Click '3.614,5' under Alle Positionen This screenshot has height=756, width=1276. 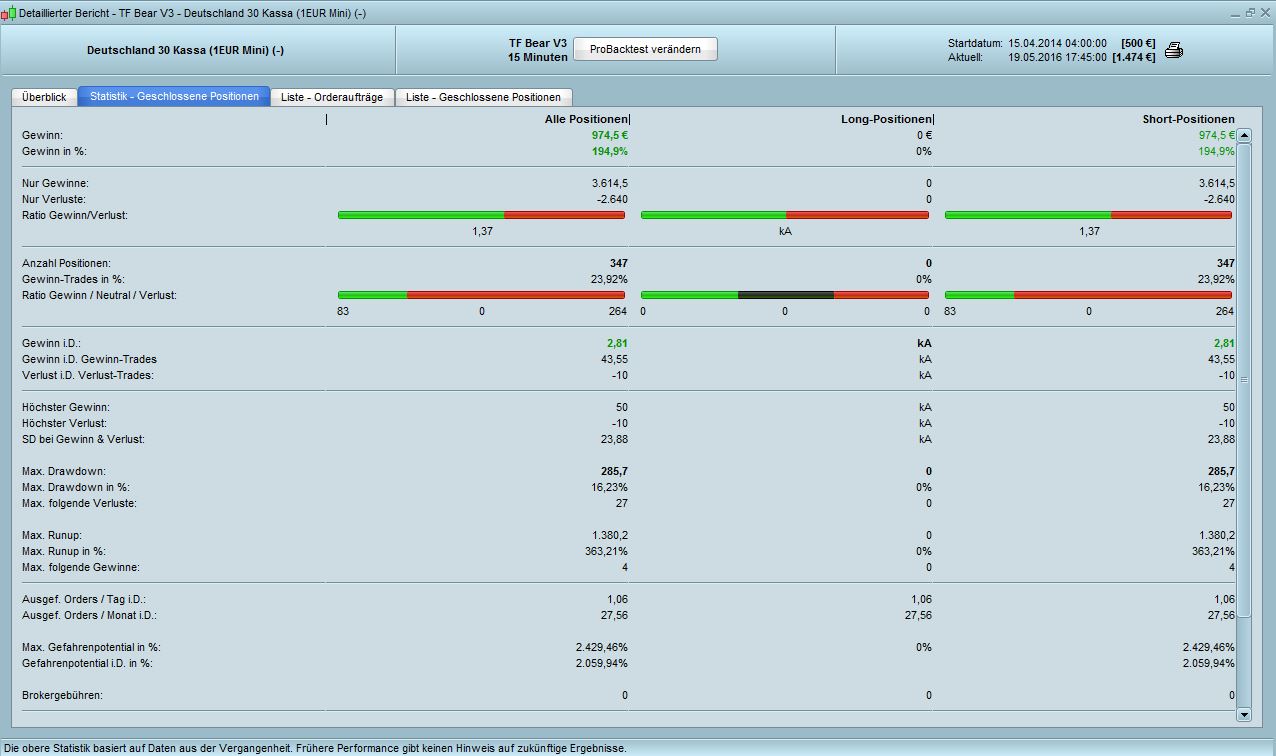[x=610, y=183]
